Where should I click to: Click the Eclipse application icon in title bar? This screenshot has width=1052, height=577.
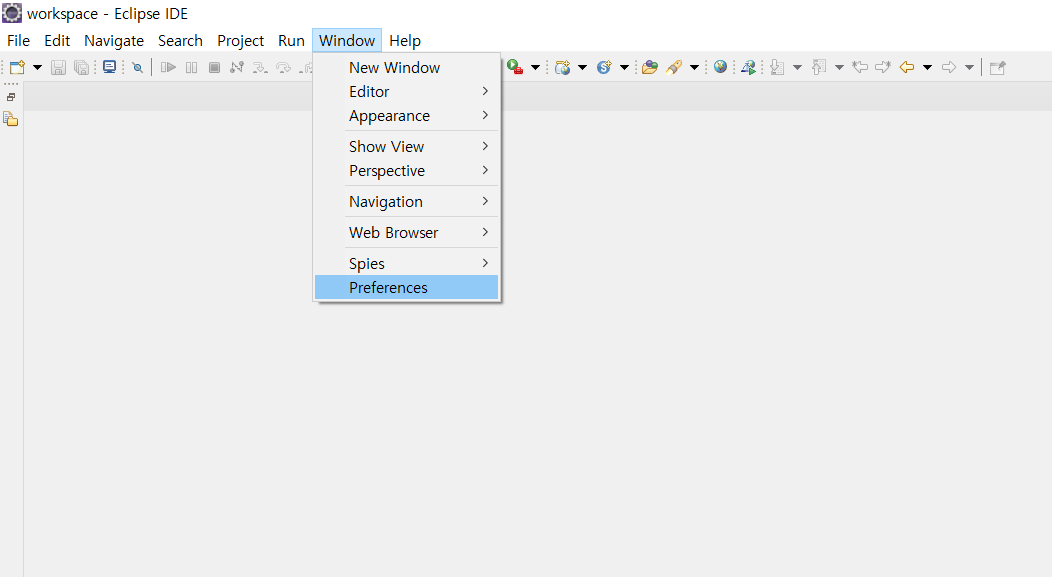(x=12, y=13)
